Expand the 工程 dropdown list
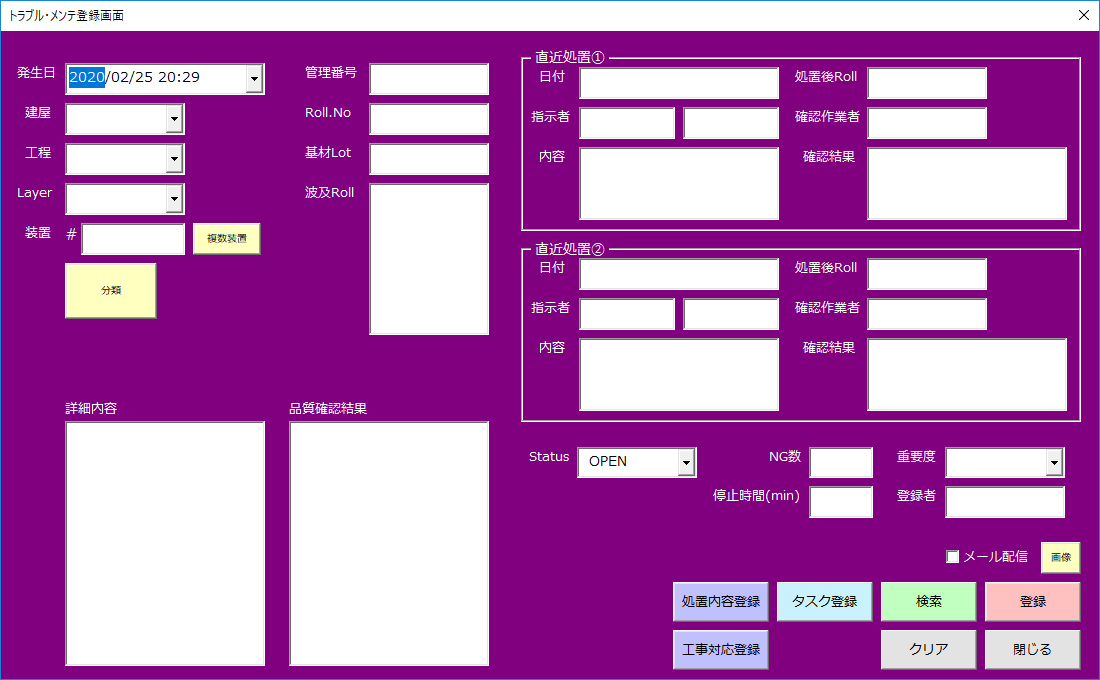Viewport: 1100px width, 680px height. click(x=174, y=159)
